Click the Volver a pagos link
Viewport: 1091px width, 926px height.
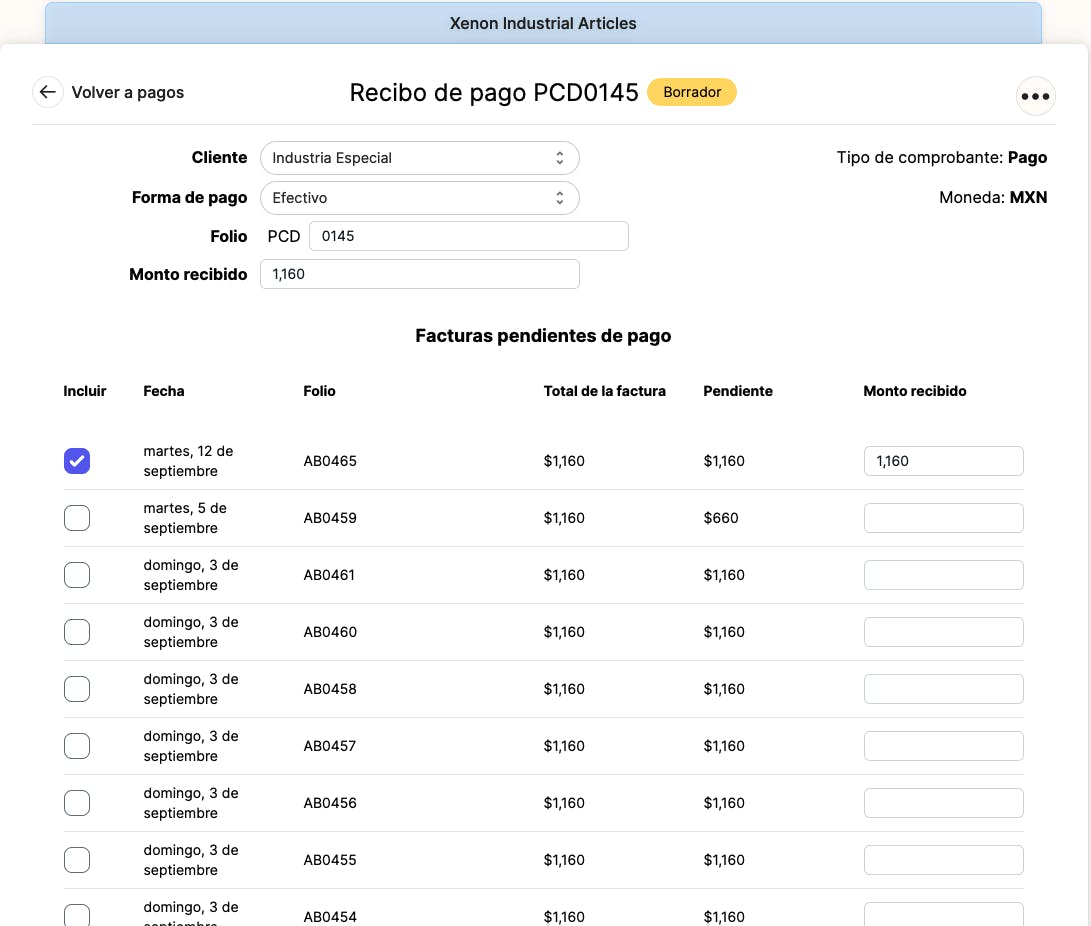127,92
